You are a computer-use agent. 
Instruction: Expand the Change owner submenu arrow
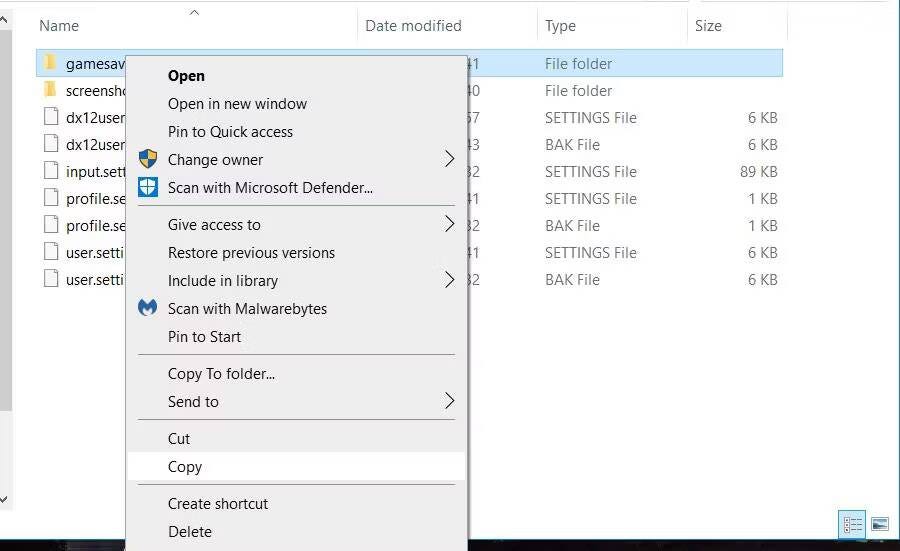pyautogui.click(x=449, y=159)
